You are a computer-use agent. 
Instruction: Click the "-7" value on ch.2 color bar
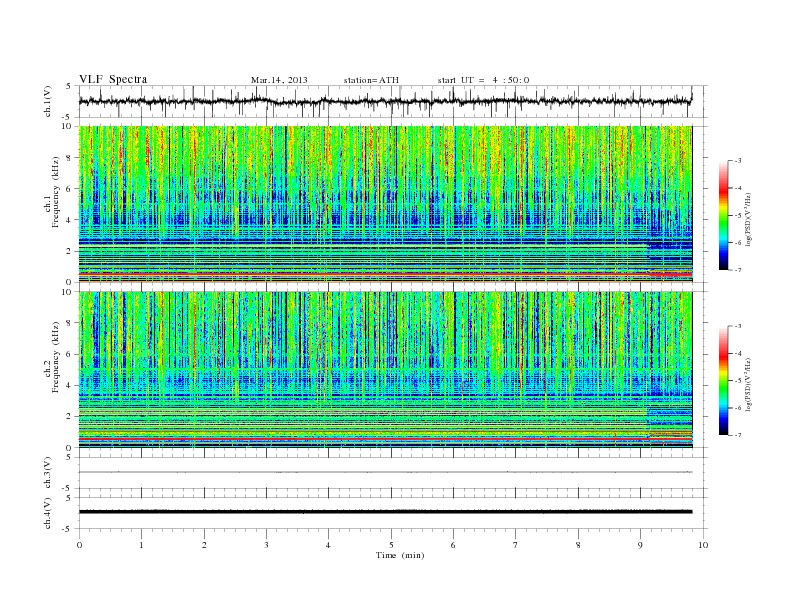(737, 435)
